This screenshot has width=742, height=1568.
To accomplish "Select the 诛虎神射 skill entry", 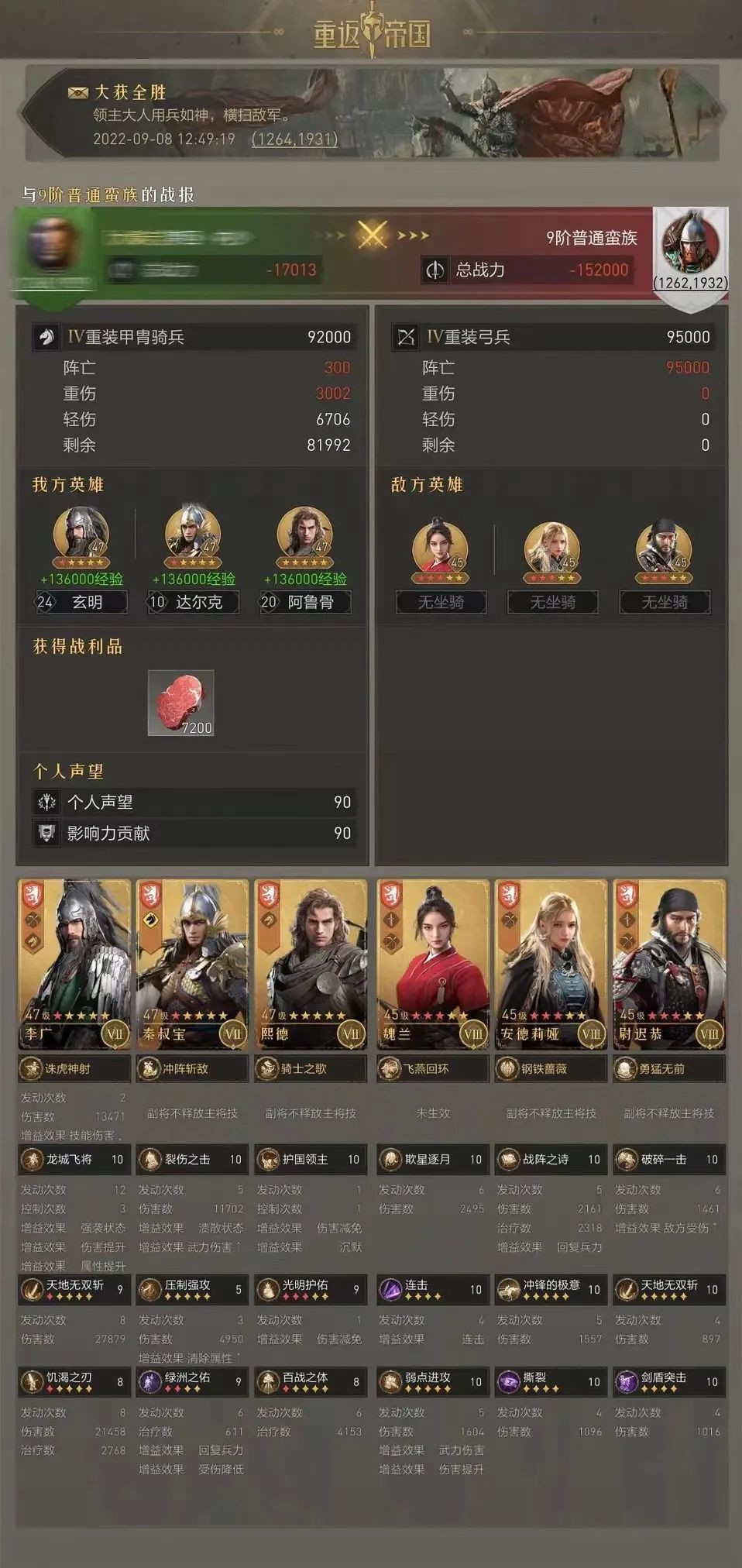I will tap(74, 1068).
